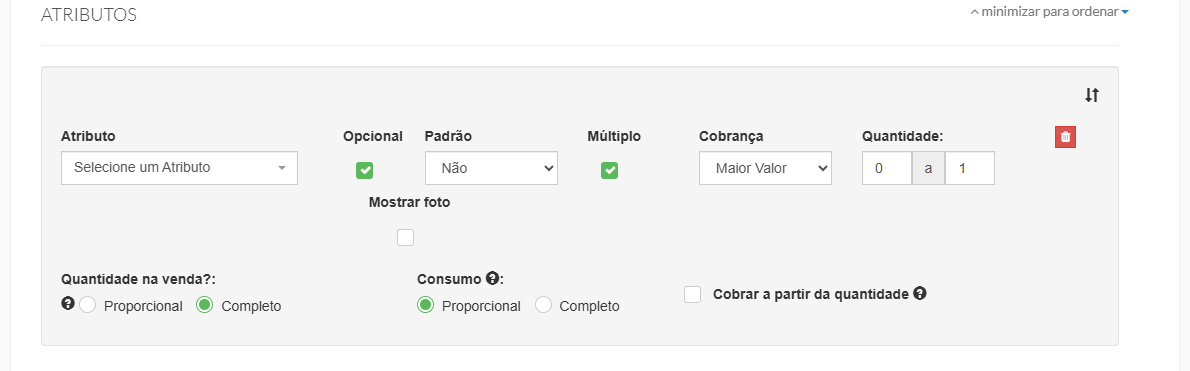Check Cobrar a partir da quantidade
This screenshot has width=1190, height=371.
(x=692, y=294)
